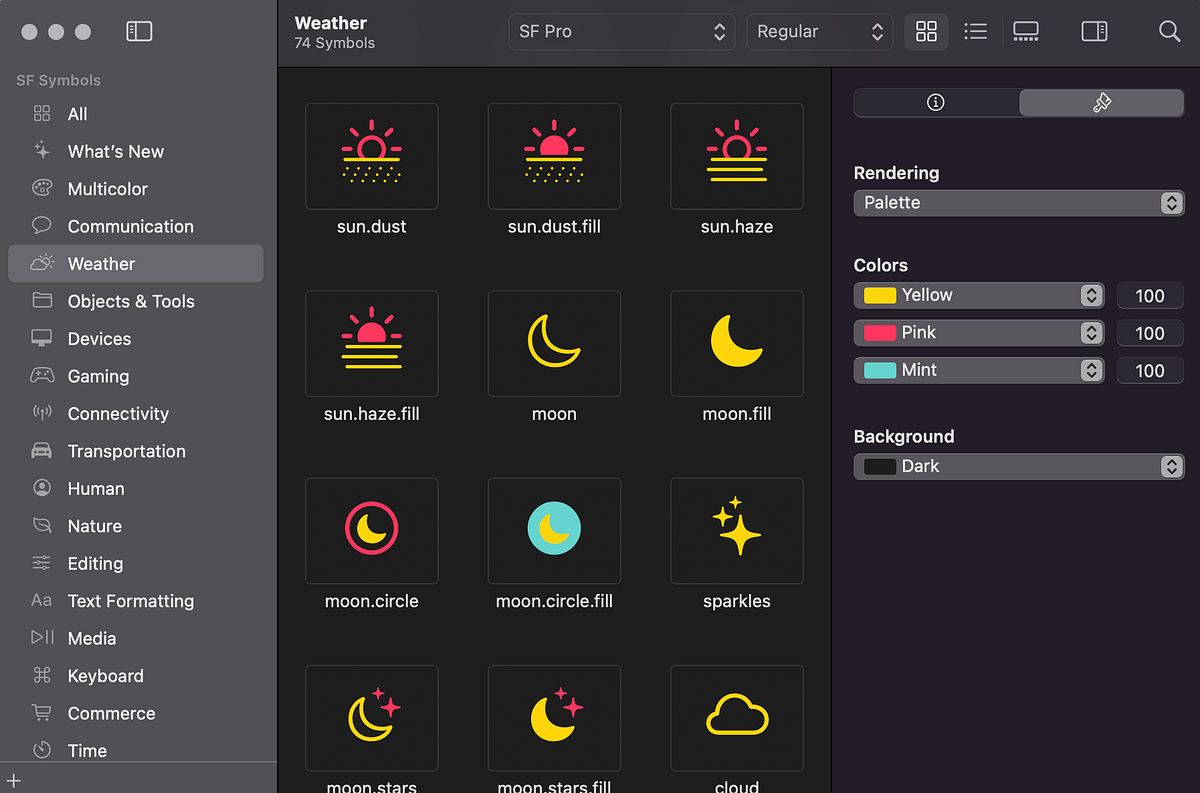
Task: Select the What's New category
Action: [115, 151]
